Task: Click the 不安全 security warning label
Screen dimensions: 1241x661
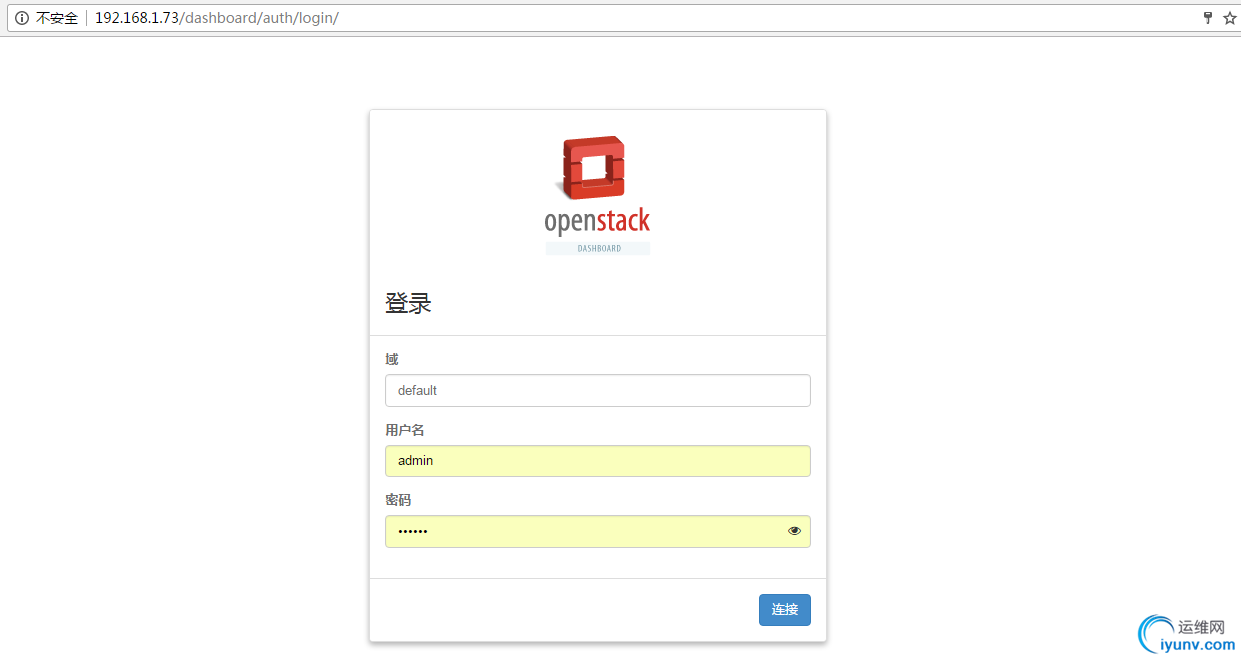Action: (57, 18)
